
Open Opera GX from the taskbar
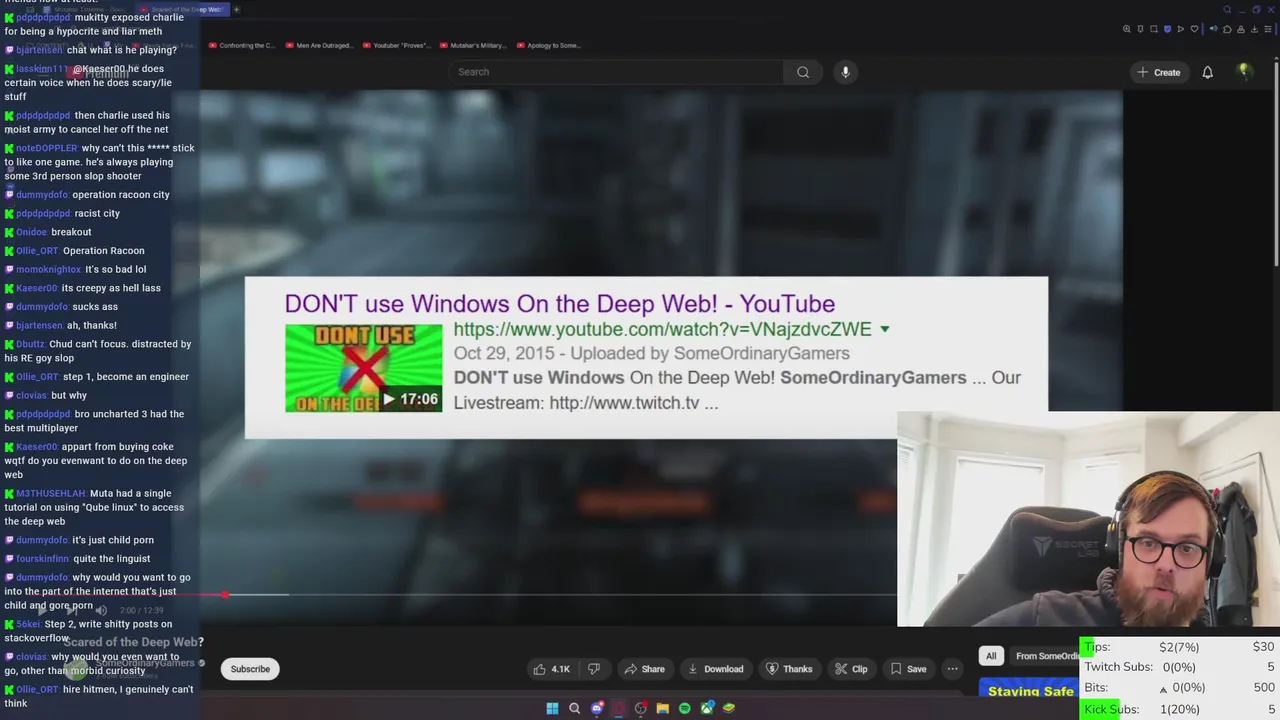click(619, 708)
